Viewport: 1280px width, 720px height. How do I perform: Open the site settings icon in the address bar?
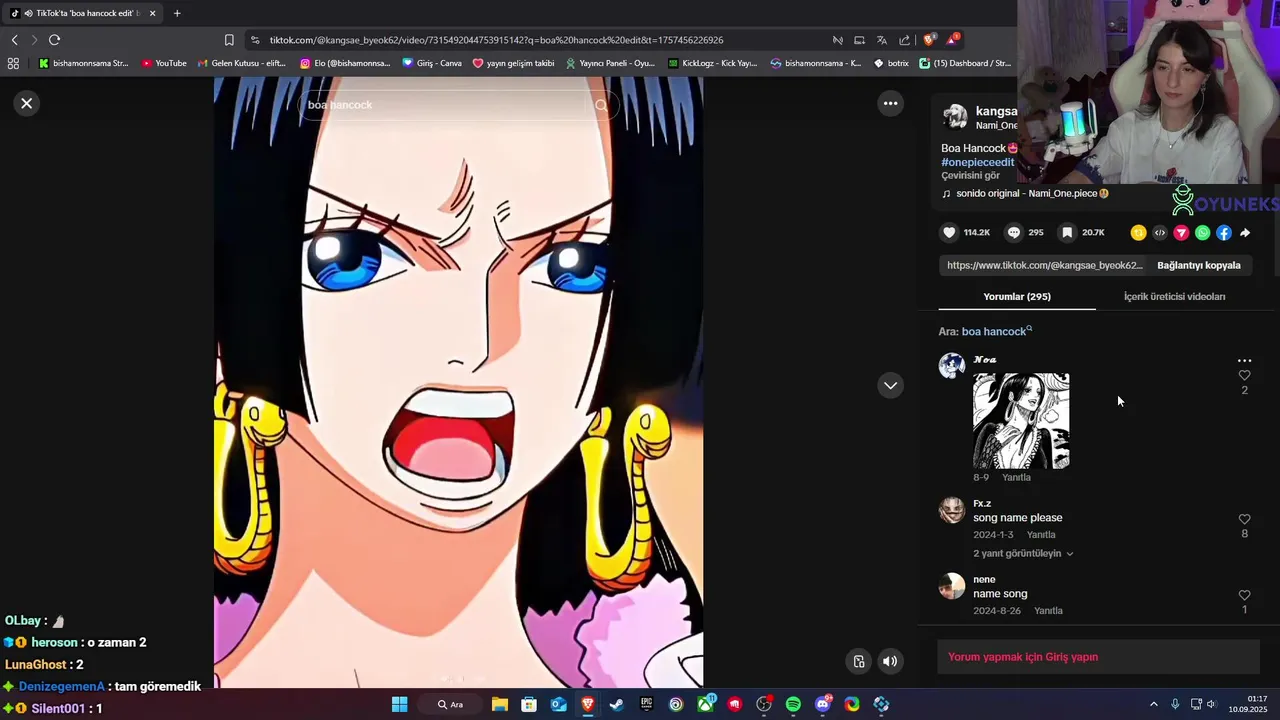[255, 40]
